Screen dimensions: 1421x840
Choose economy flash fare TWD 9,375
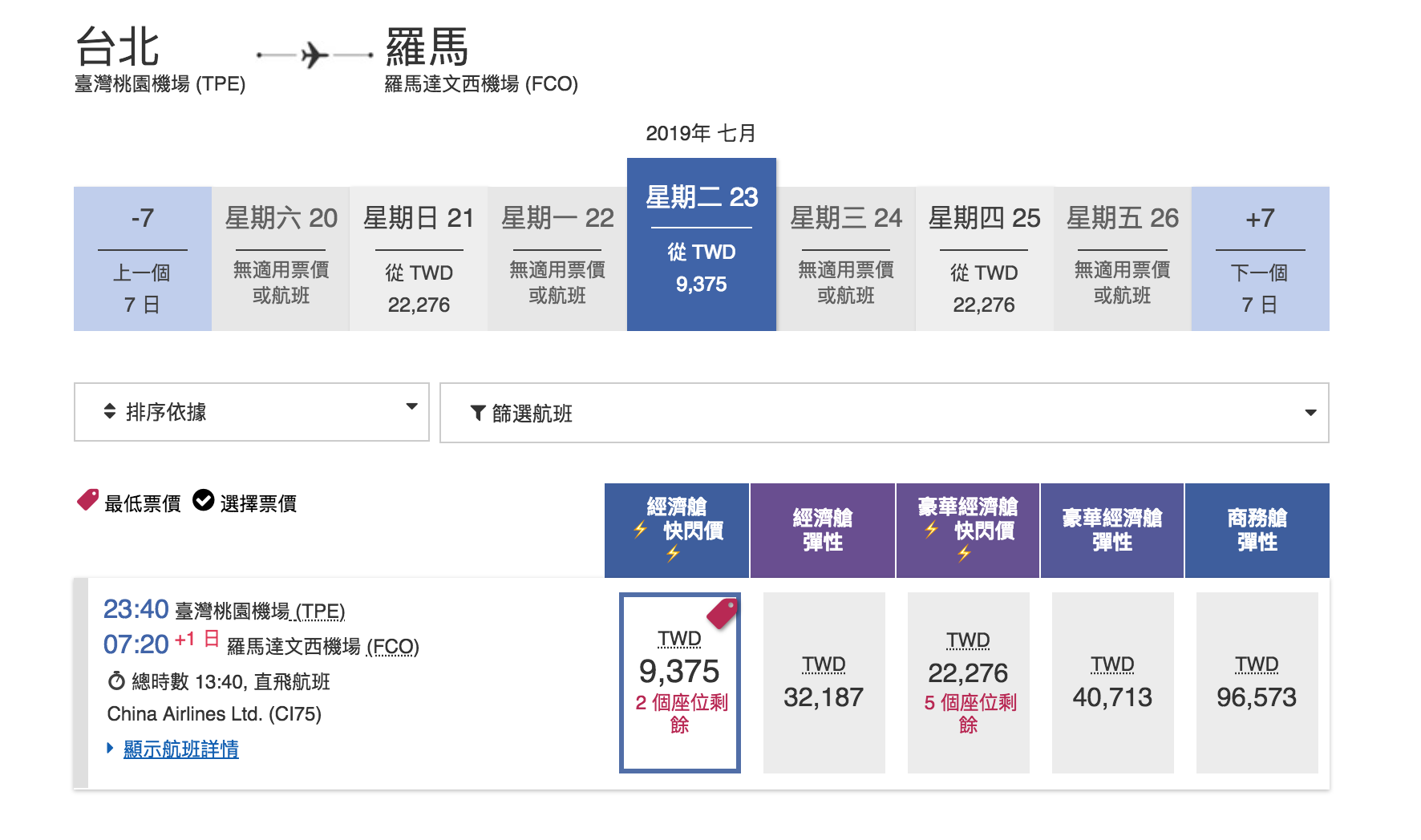click(680, 683)
